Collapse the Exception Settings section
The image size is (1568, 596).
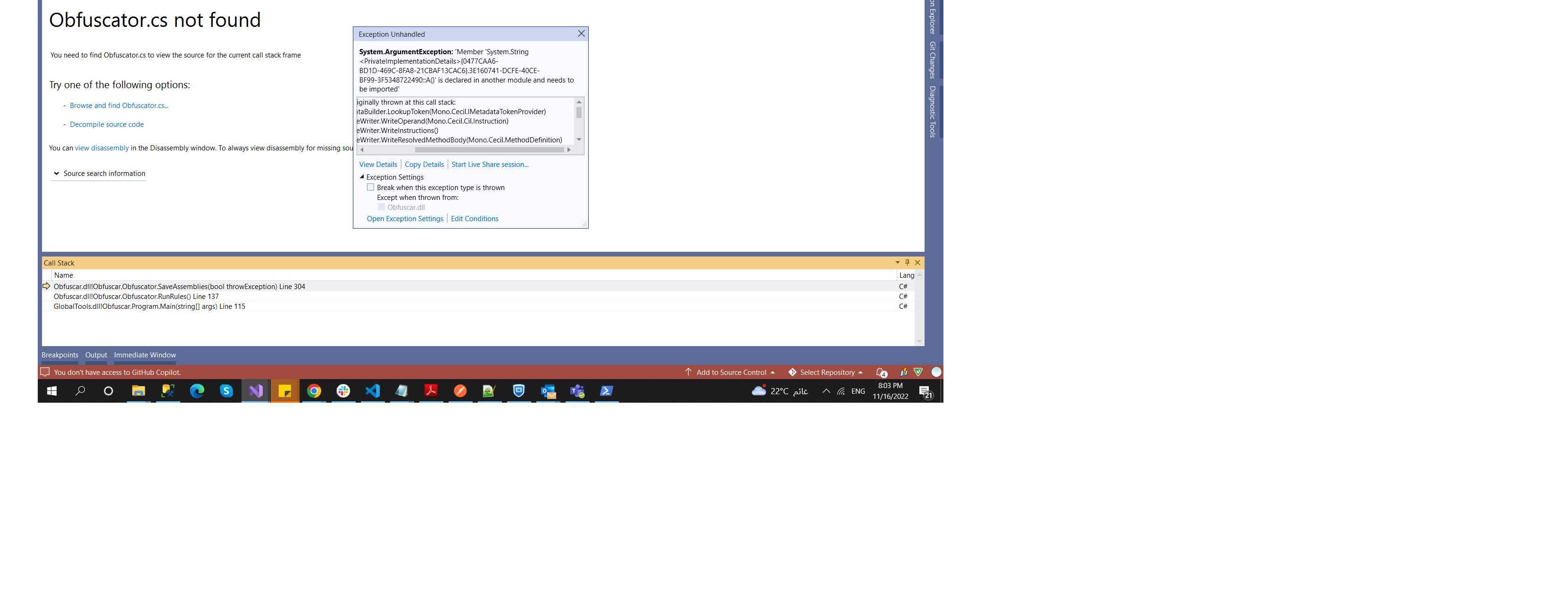click(x=362, y=177)
